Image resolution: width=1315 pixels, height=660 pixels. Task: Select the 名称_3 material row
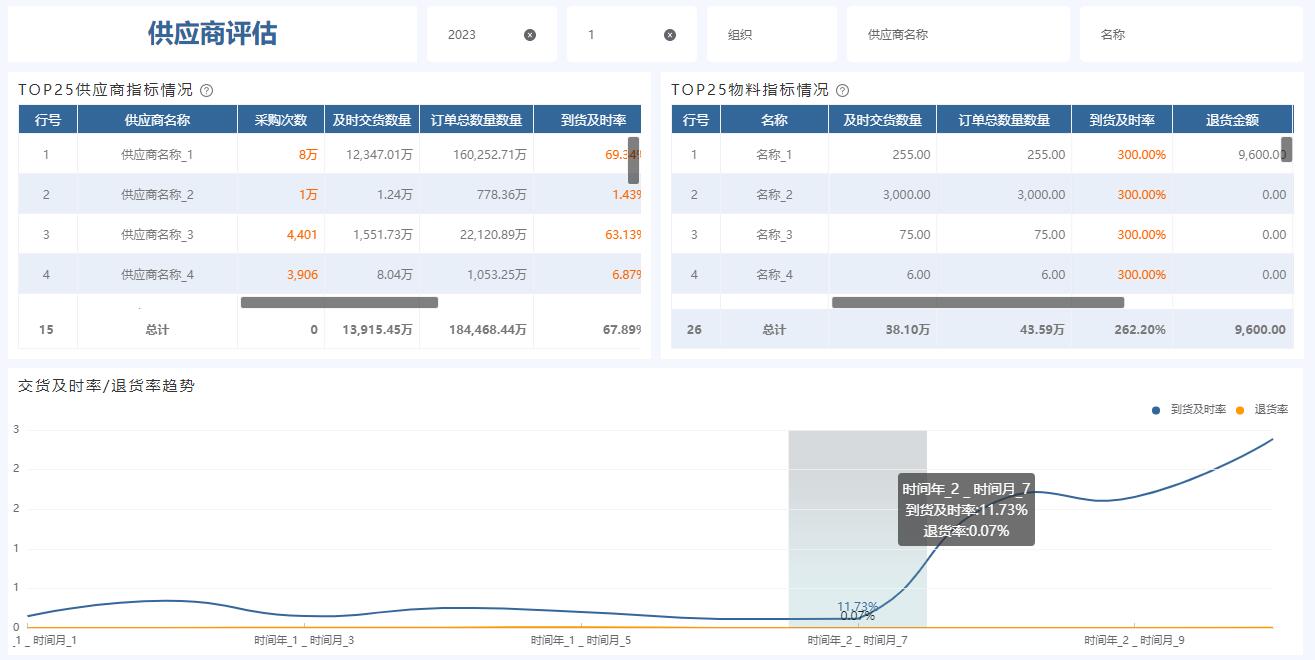pos(774,235)
